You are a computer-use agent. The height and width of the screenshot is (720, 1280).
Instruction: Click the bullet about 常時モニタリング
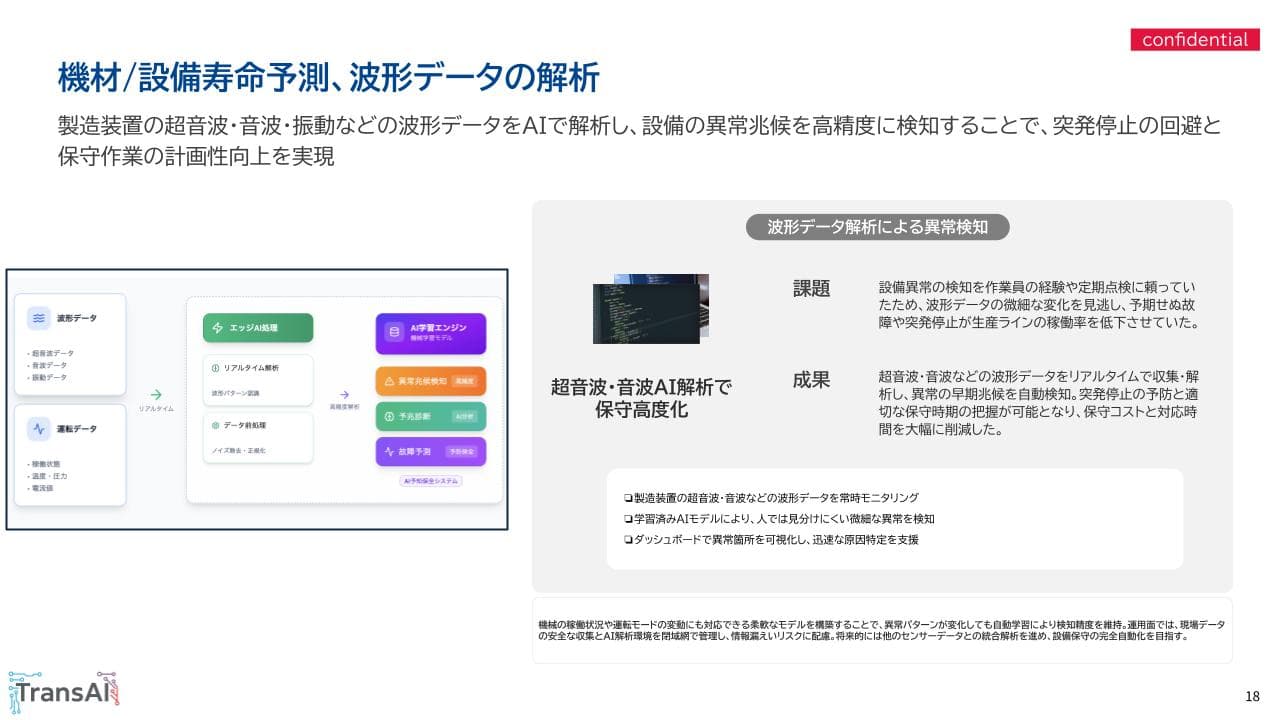(x=770, y=497)
